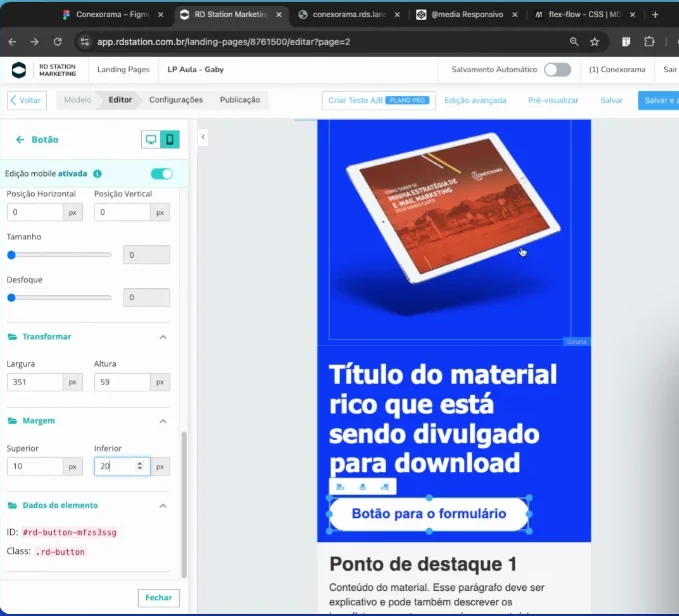The image size is (679, 616).
Task: Open the Configurações step
Action: point(176,100)
